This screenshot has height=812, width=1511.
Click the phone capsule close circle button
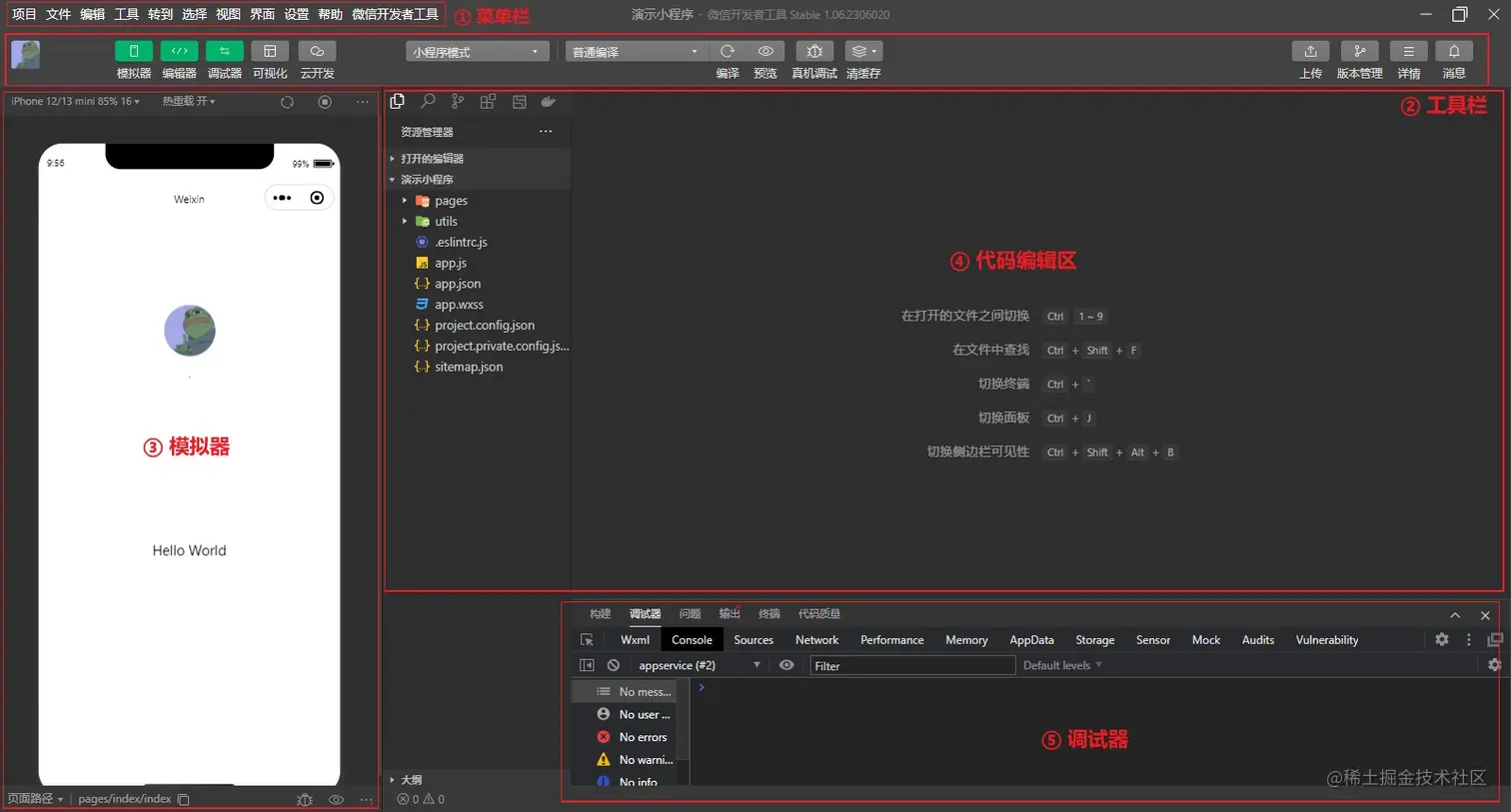(317, 198)
